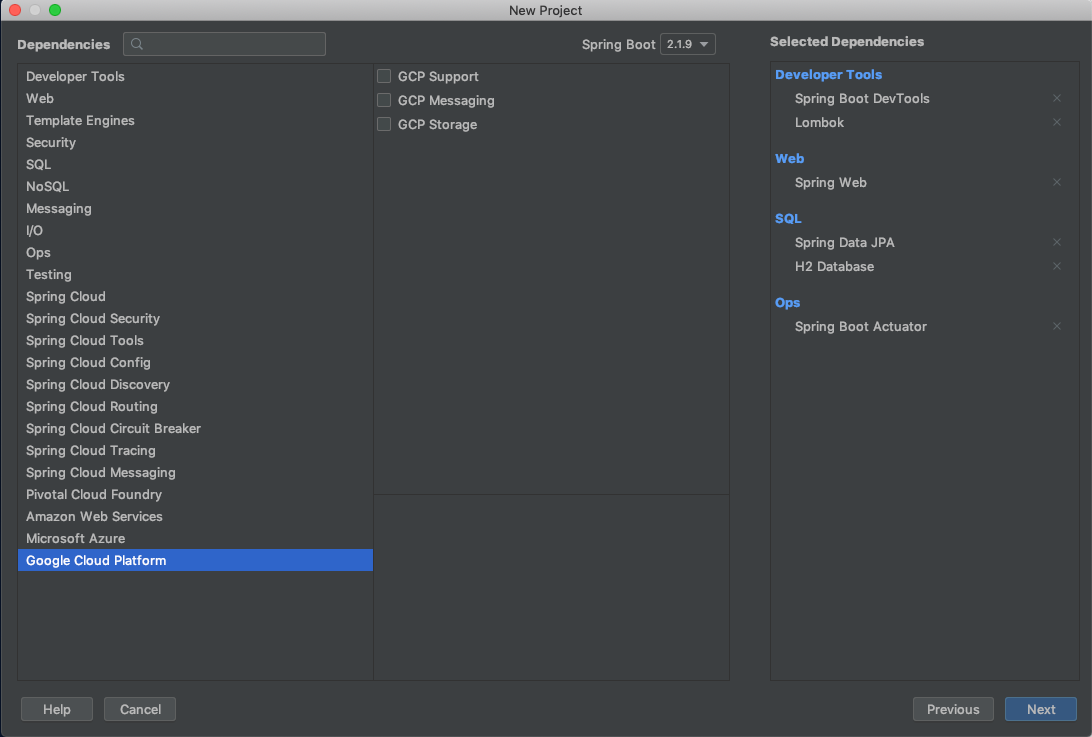The height and width of the screenshot is (737, 1092).
Task: Close the New Project window red button
Action: pos(15,10)
